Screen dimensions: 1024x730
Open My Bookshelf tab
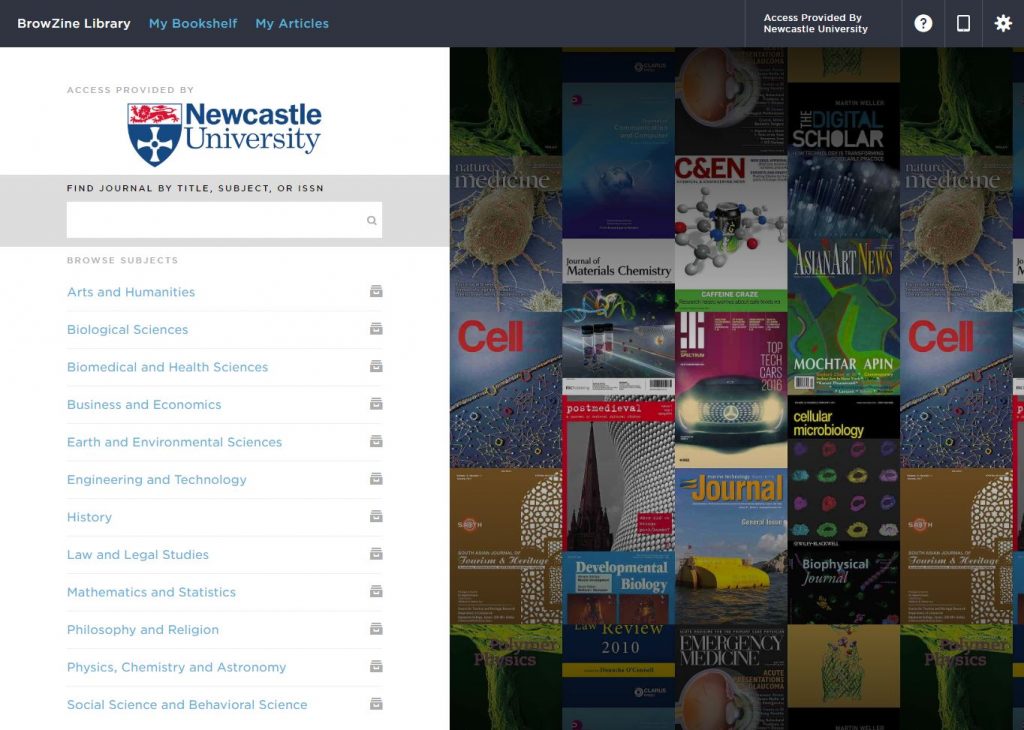[193, 23]
